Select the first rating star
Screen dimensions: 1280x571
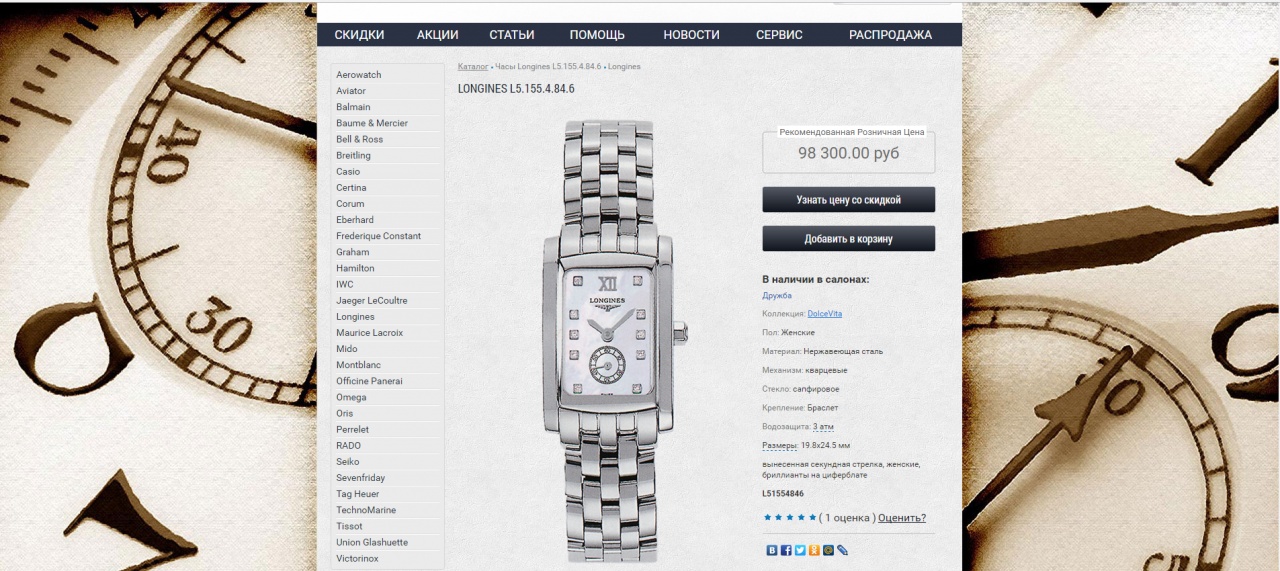point(767,517)
